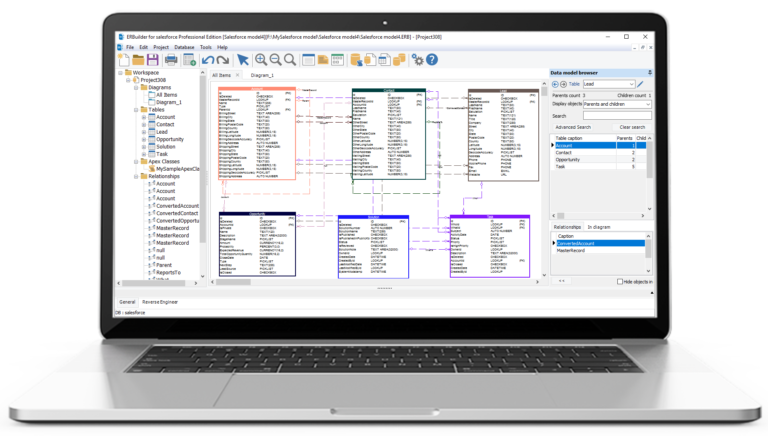
Task: Select the Opportunity row in Table caption list
Action: pyautogui.click(x=600, y=160)
